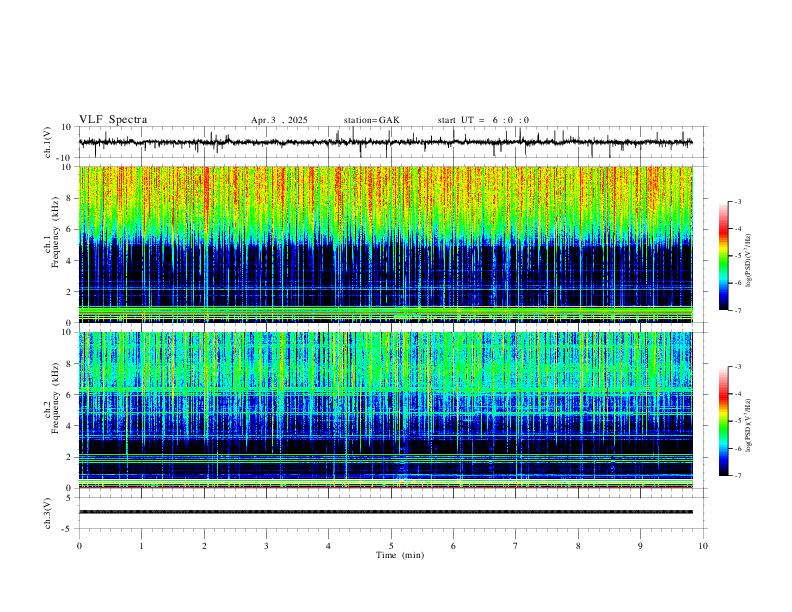The image size is (792, 612).
Task: Click the "ch.3(V)" axis label
Action: pyautogui.click(x=48, y=513)
